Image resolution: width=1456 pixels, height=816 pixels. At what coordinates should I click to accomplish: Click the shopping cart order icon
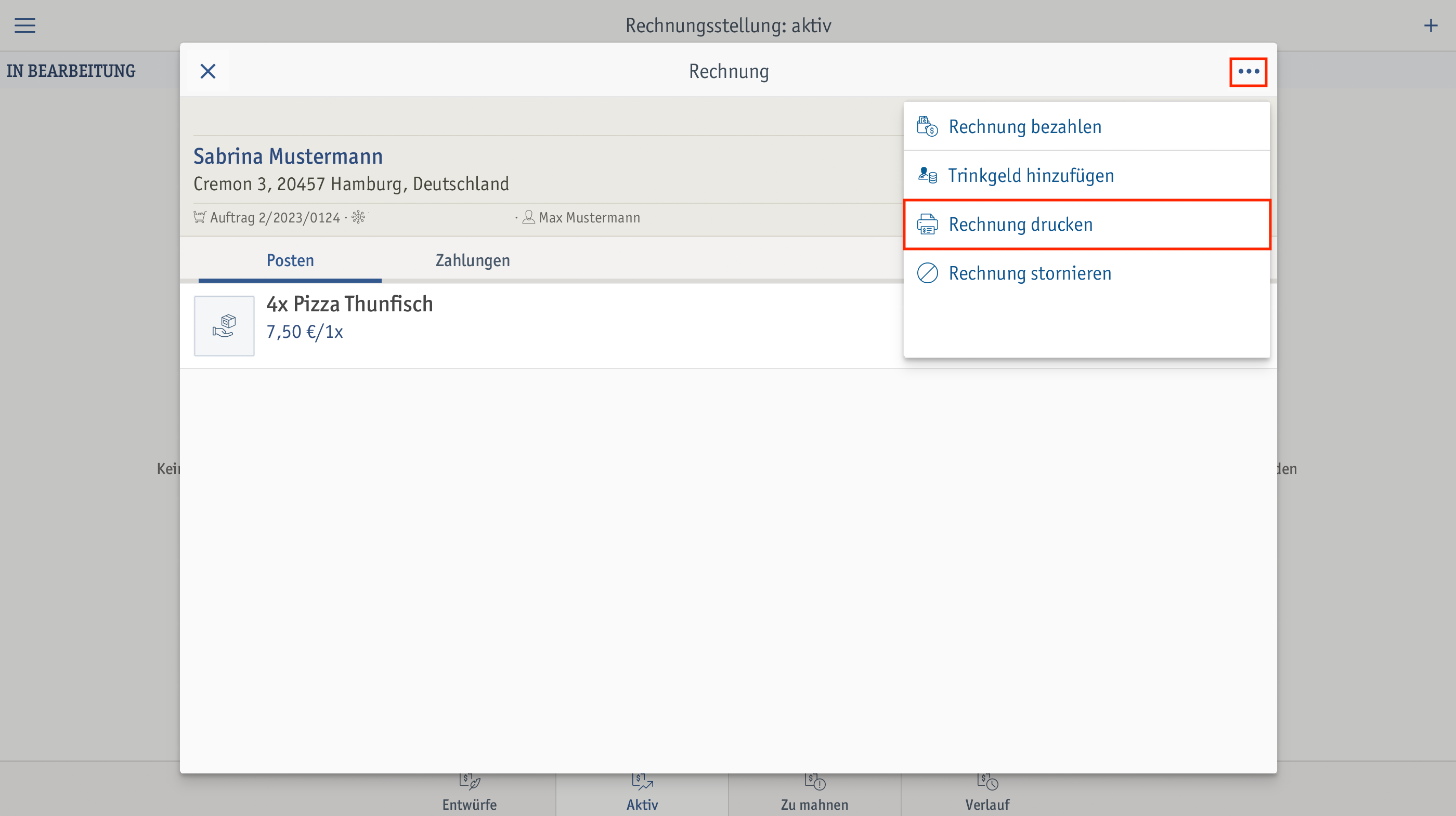(x=200, y=217)
